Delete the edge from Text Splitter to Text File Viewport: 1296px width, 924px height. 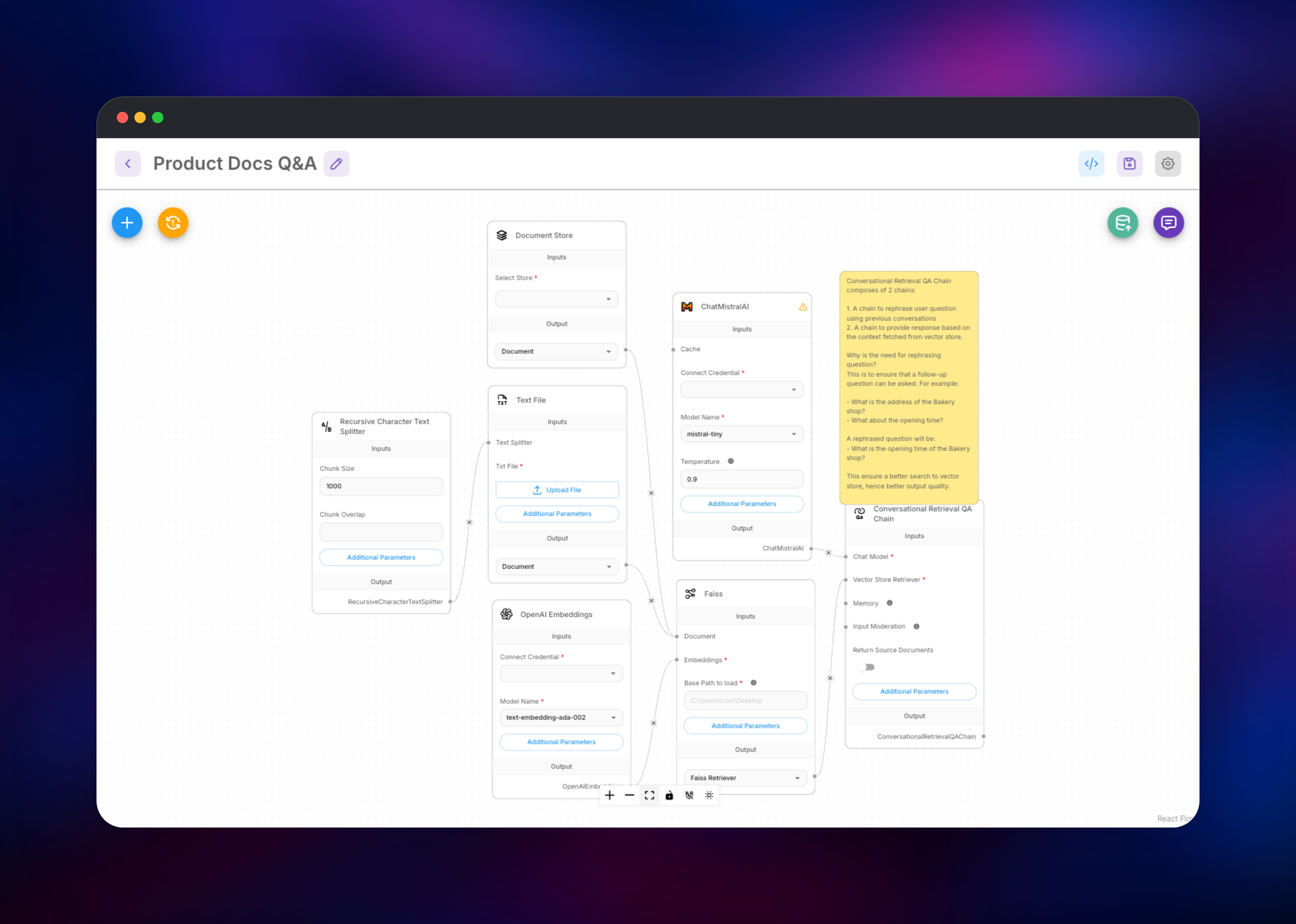coord(470,522)
